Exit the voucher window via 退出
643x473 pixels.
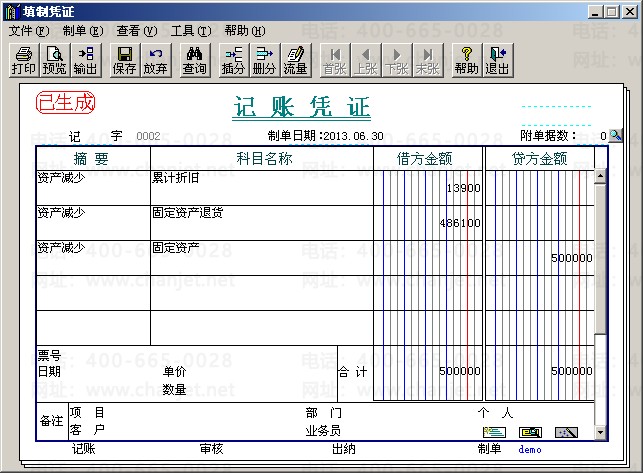(497, 60)
